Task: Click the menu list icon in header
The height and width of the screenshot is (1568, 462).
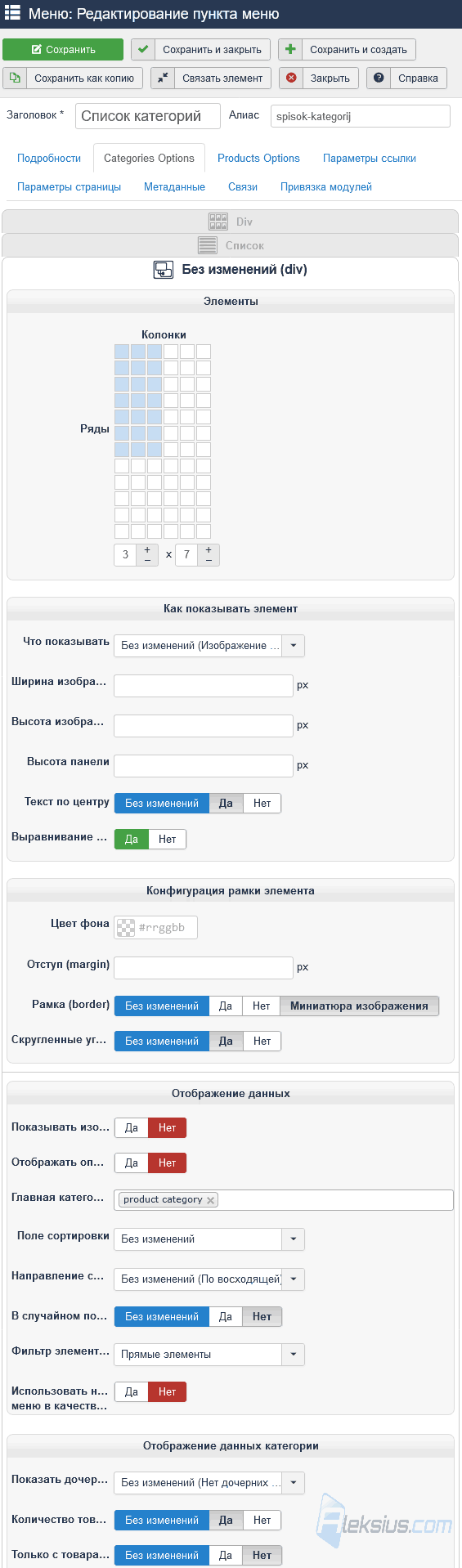Action: tap(12, 13)
